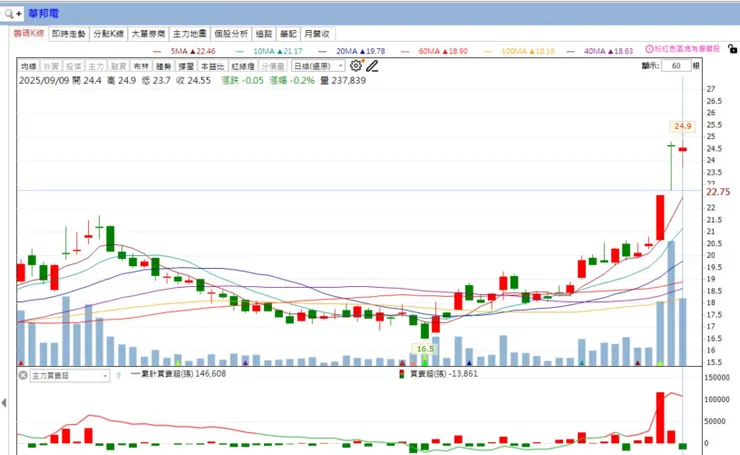The width and height of the screenshot is (740, 455).
Task: Switch to 大單券商 tab
Action: click(x=148, y=34)
